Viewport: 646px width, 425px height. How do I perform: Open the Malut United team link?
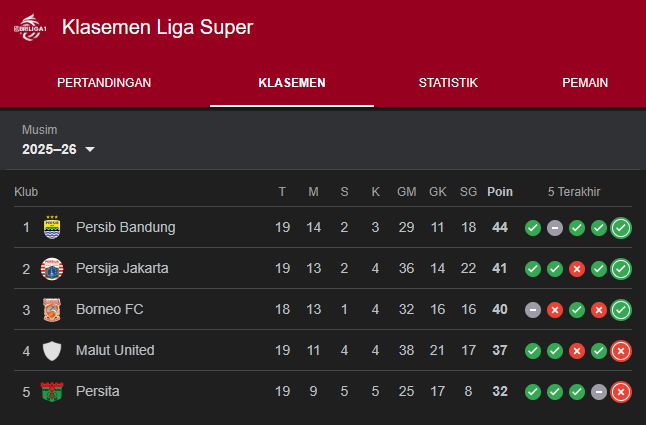click(x=115, y=350)
